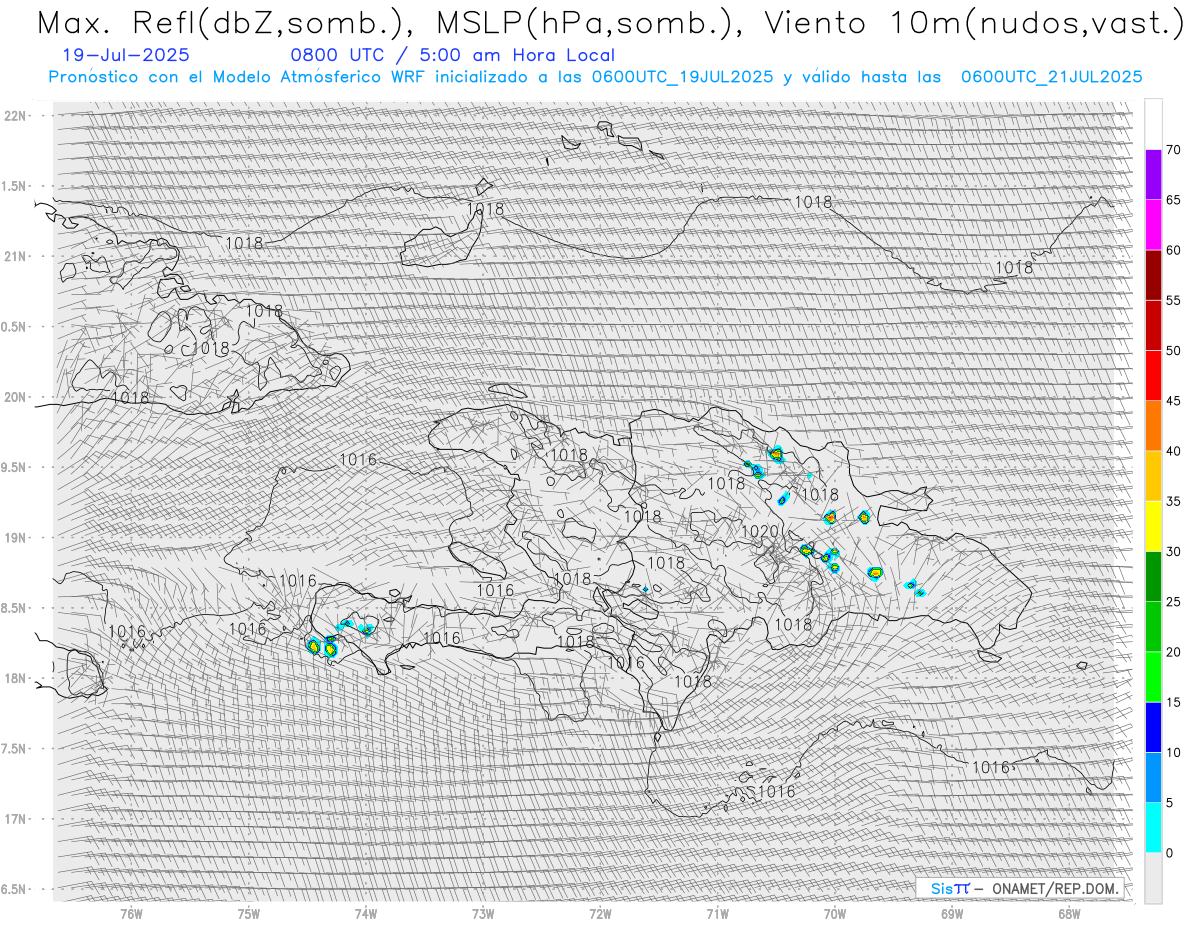Click the longitude axis label "73W"
The height and width of the screenshot is (927, 1200).
click(483, 913)
